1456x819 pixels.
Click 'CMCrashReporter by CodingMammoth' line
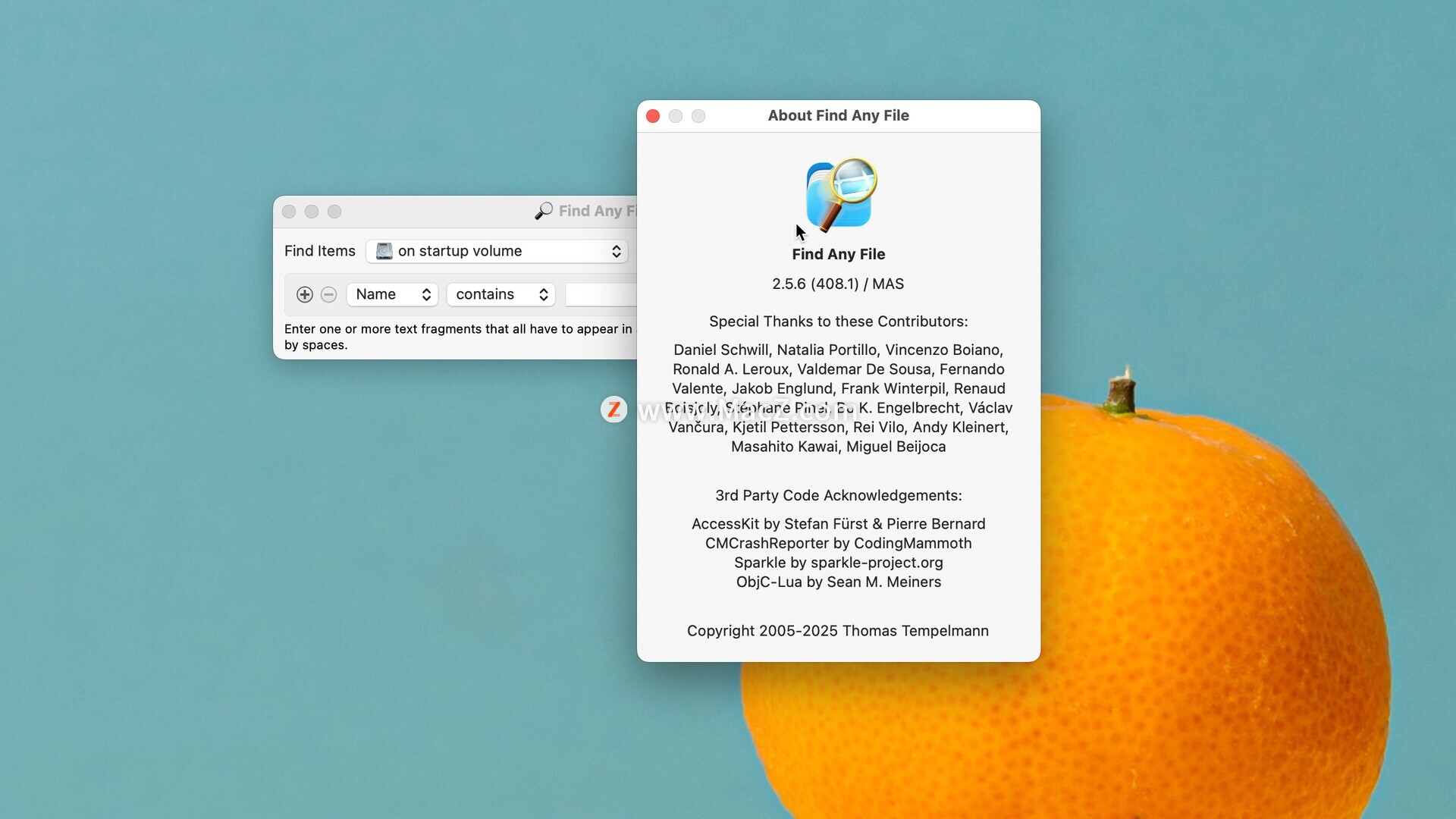pos(839,543)
